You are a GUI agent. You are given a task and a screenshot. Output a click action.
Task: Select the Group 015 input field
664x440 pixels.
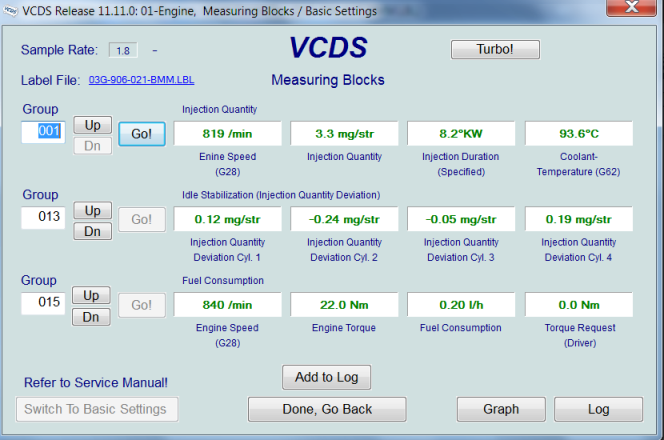tap(43, 303)
